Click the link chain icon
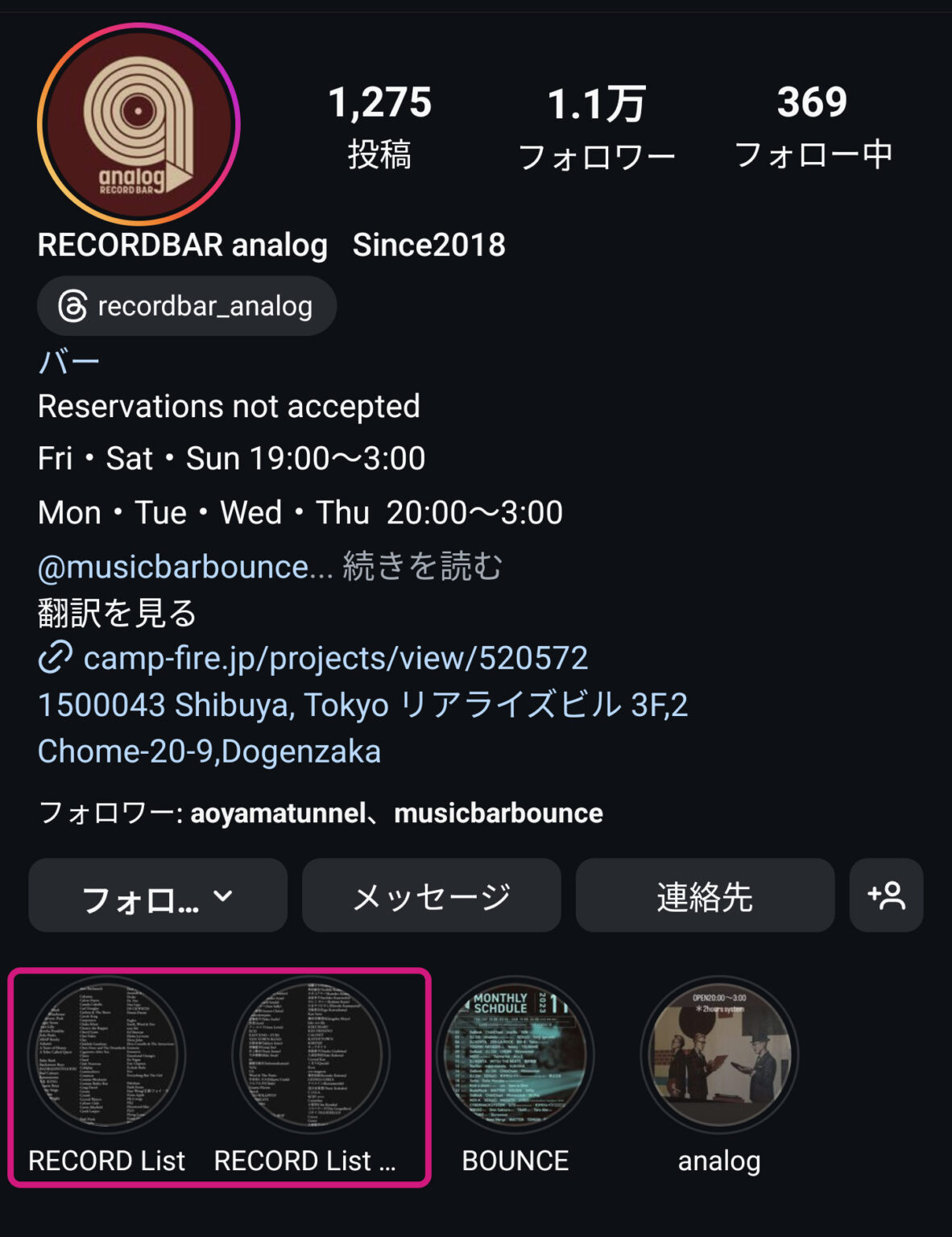952x1237 pixels. point(56,658)
